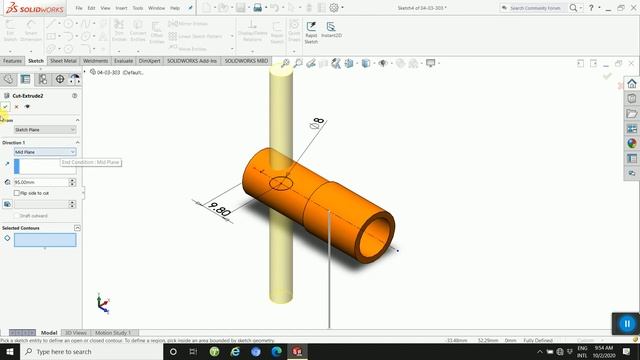Switch to the 3D Views bottom tab
Image resolution: width=640 pixels, height=360 pixels.
pyautogui.click(x=76, y=333)
